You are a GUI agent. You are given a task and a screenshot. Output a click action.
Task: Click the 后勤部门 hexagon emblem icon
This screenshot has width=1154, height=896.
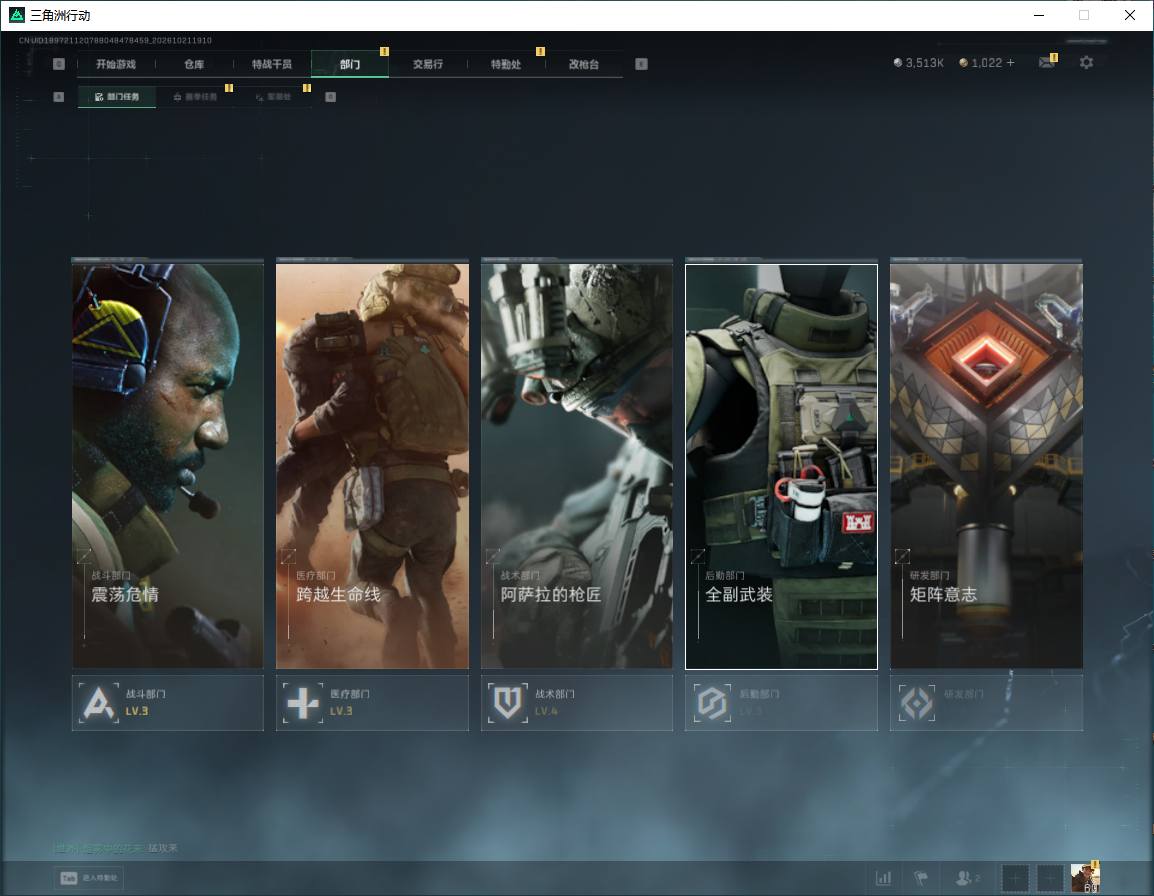coord(712,703)
